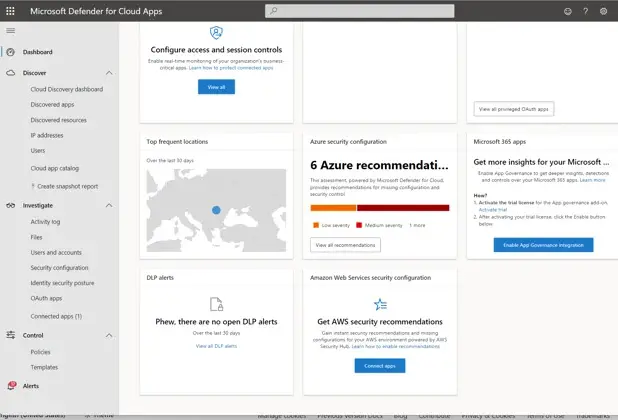Open the help question mark icon
618x420 pixels.
tap(586, 11)
